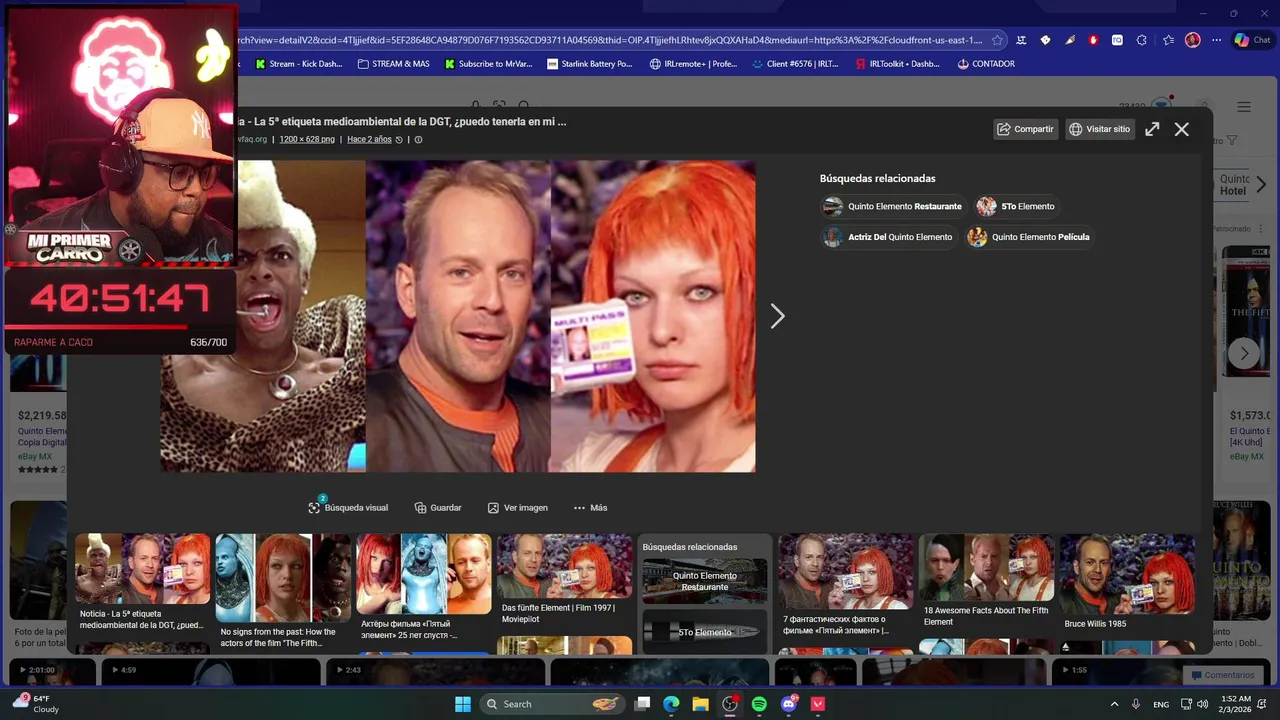Close the image detail viewer

pyautogui.click(x=1182, y=129)
